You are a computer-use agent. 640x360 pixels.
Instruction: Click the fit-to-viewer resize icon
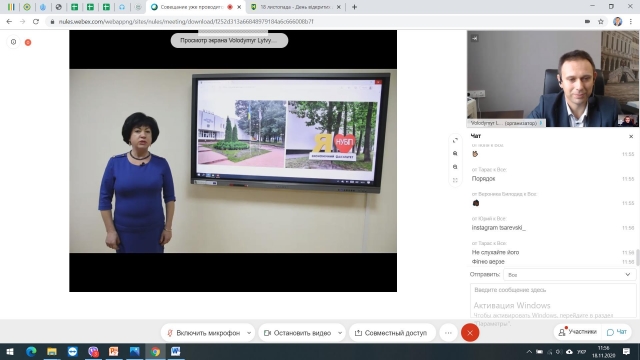coord(455,140)
